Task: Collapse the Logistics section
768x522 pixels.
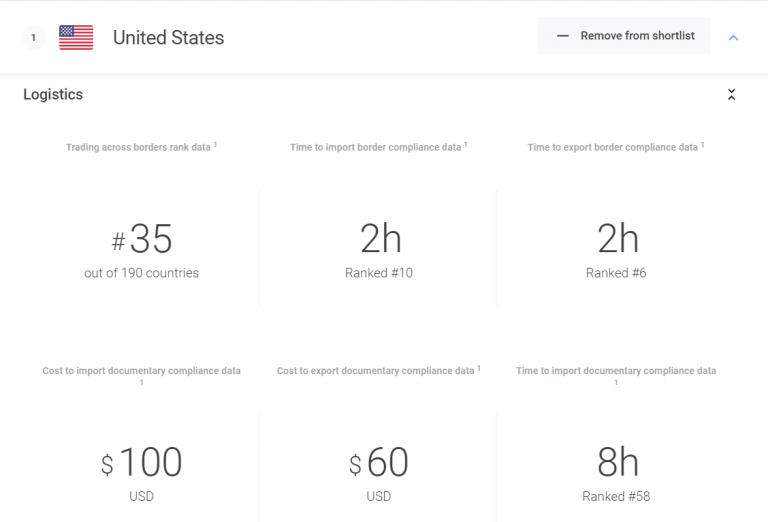Action: tap(732, 95)
